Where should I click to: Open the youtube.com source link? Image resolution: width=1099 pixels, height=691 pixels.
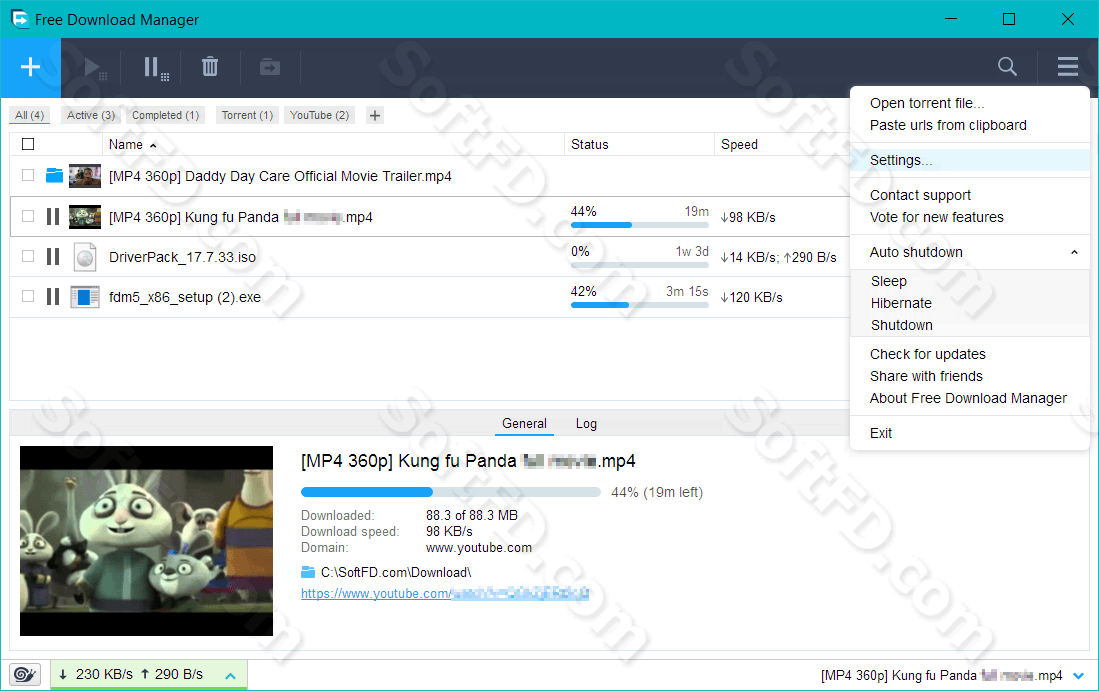coord(445,594)
